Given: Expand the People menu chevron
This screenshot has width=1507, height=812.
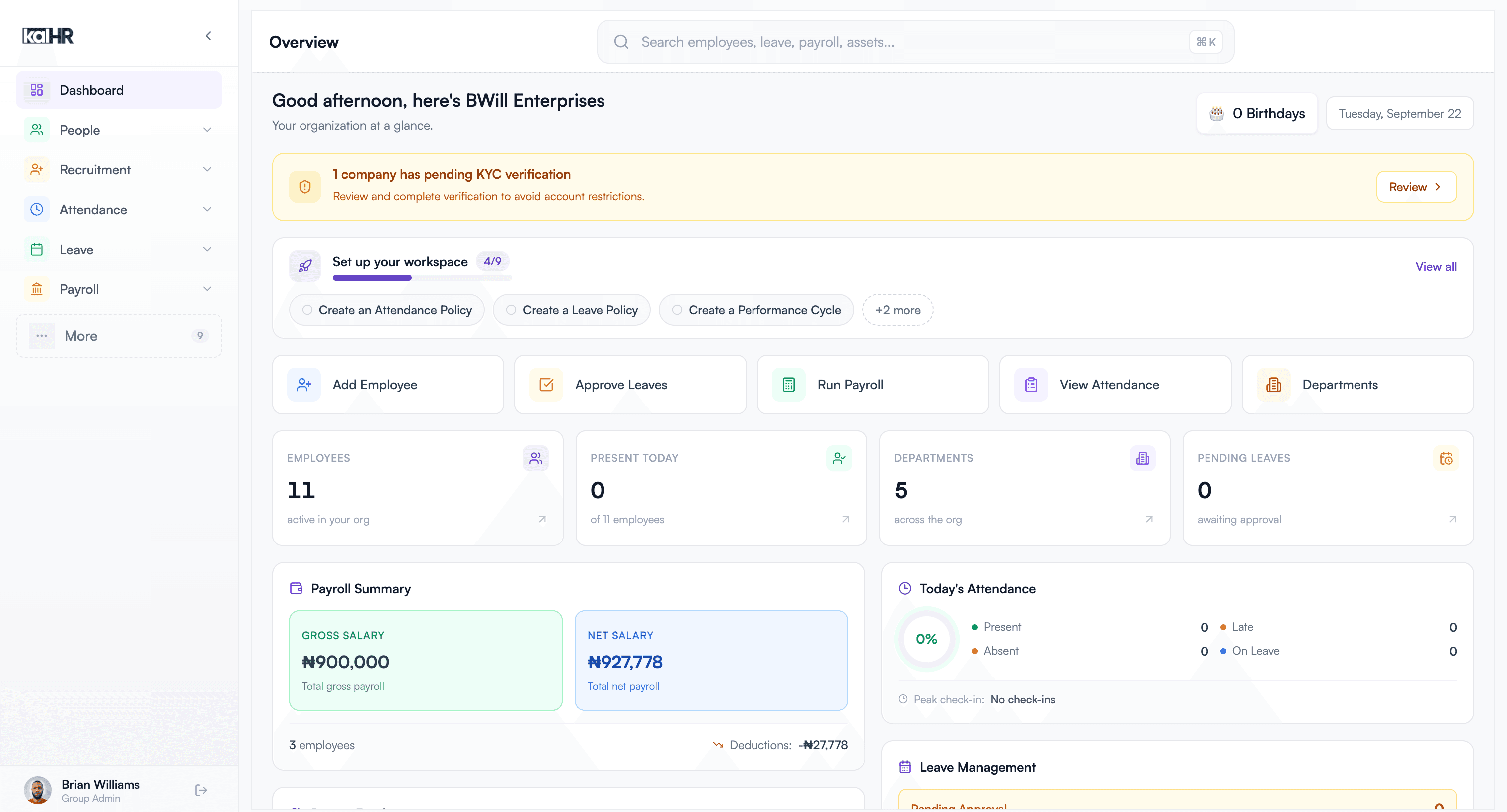Looking at the screenshot, I should click(x=207, y=129).
